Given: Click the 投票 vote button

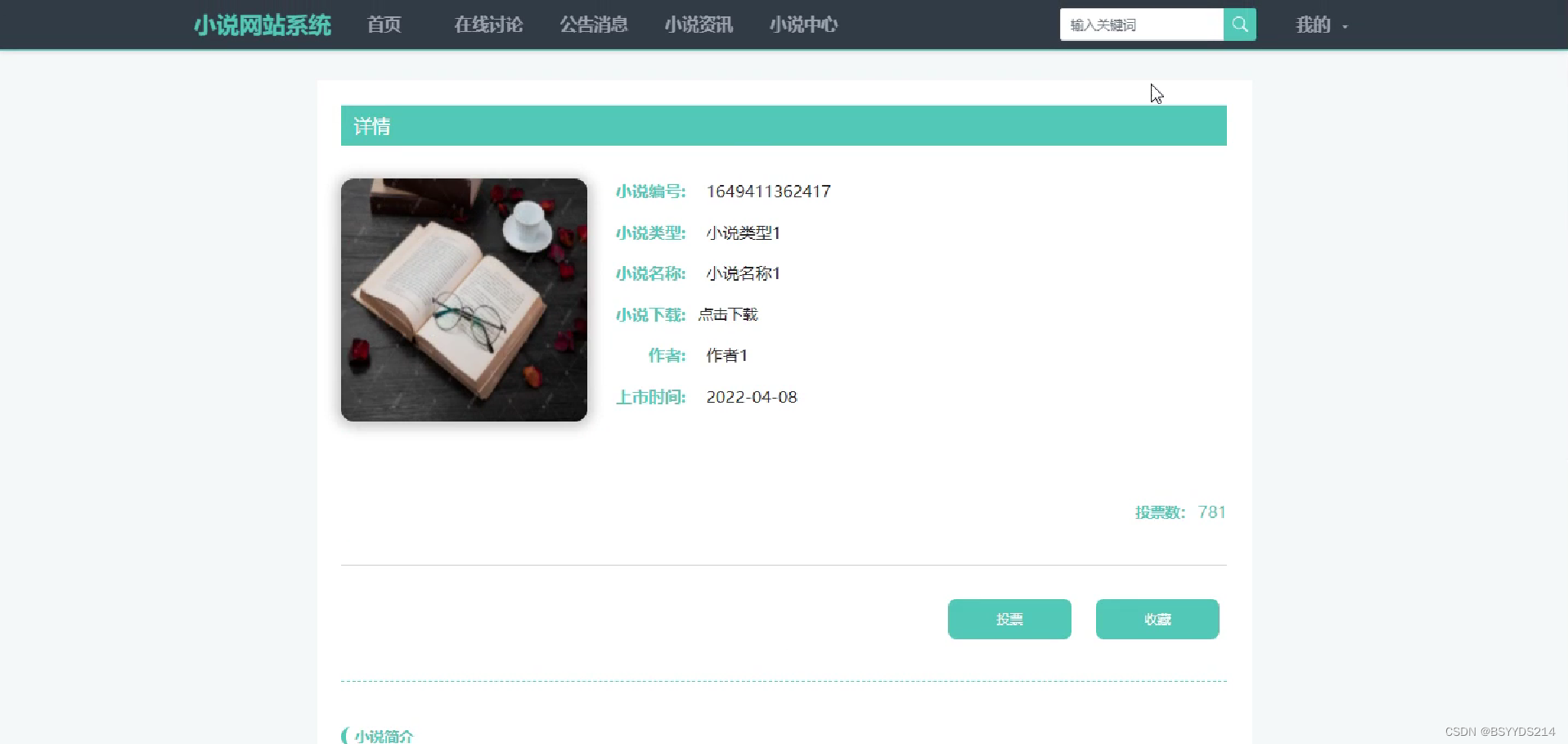Looking at the screenshot, I should tap(1009, 619).
